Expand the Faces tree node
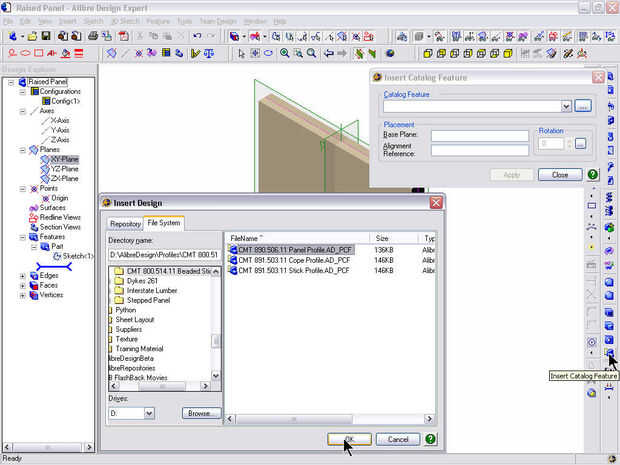The width and height of the screenshot is (620, 465). pos(23,285)
